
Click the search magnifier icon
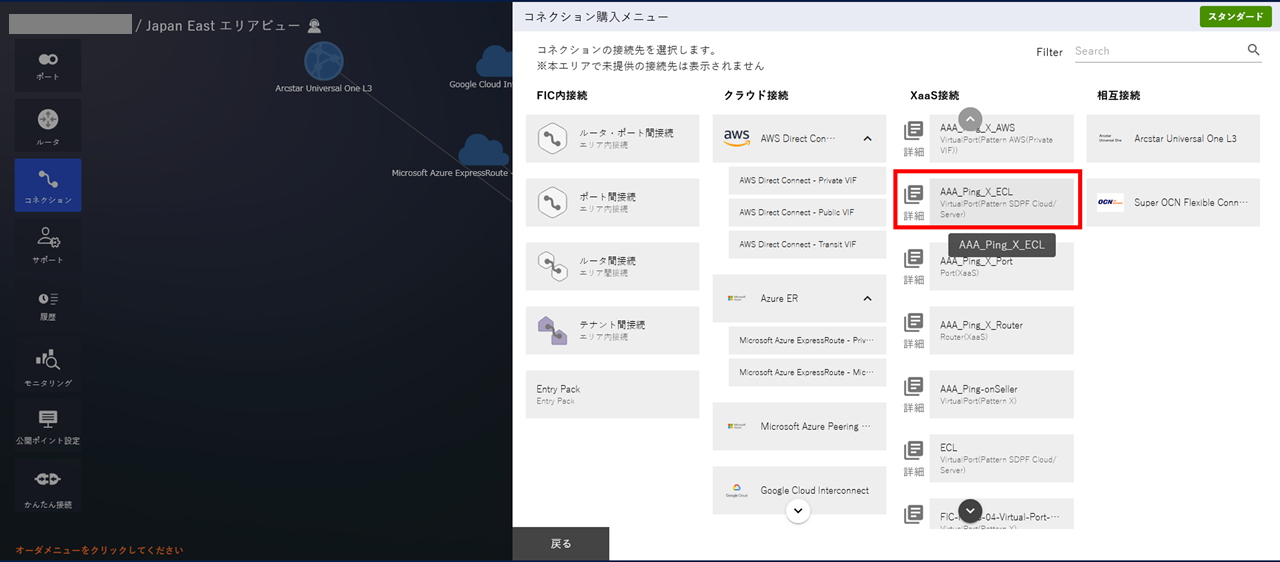(x=1254, y=50)
